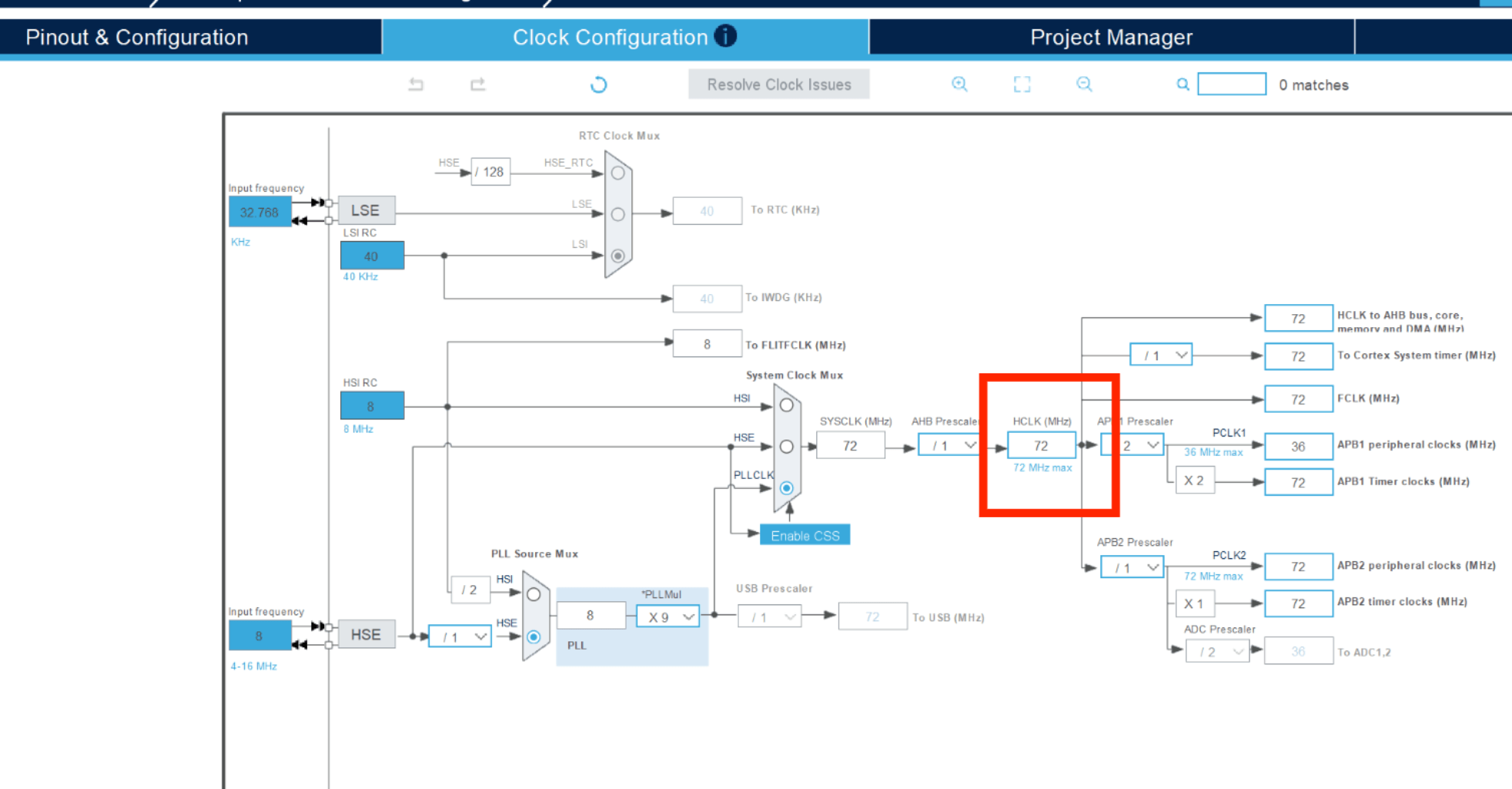Select HSE in PLL Source Mux
This screenshot has width=1512, height=789.
click(x=534, y=637)
